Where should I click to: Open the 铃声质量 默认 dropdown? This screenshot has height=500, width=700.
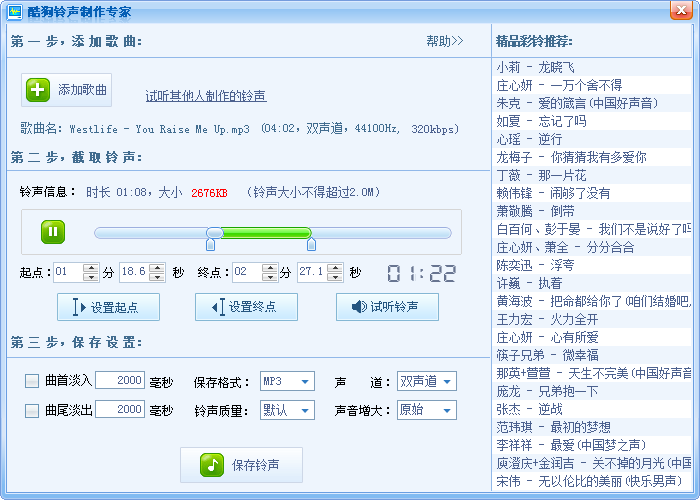point(287,410)
